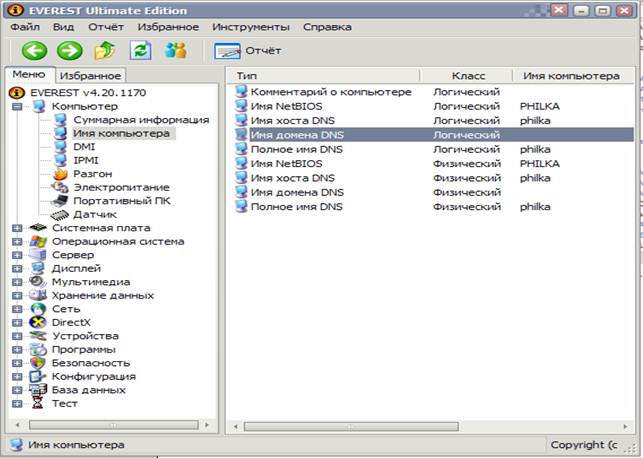Click the База данных icon
This screenshot has height=458, width=643.
pos(38,390)
